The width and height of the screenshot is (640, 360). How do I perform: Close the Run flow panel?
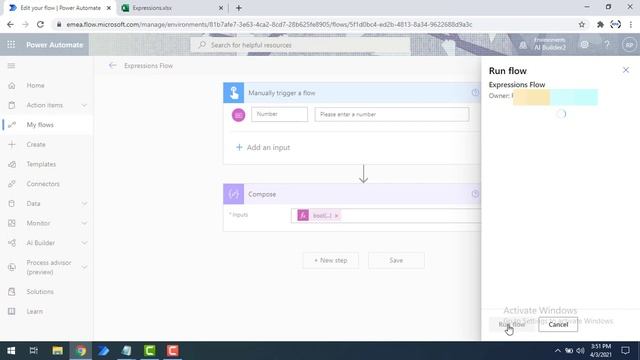(626, 70)
